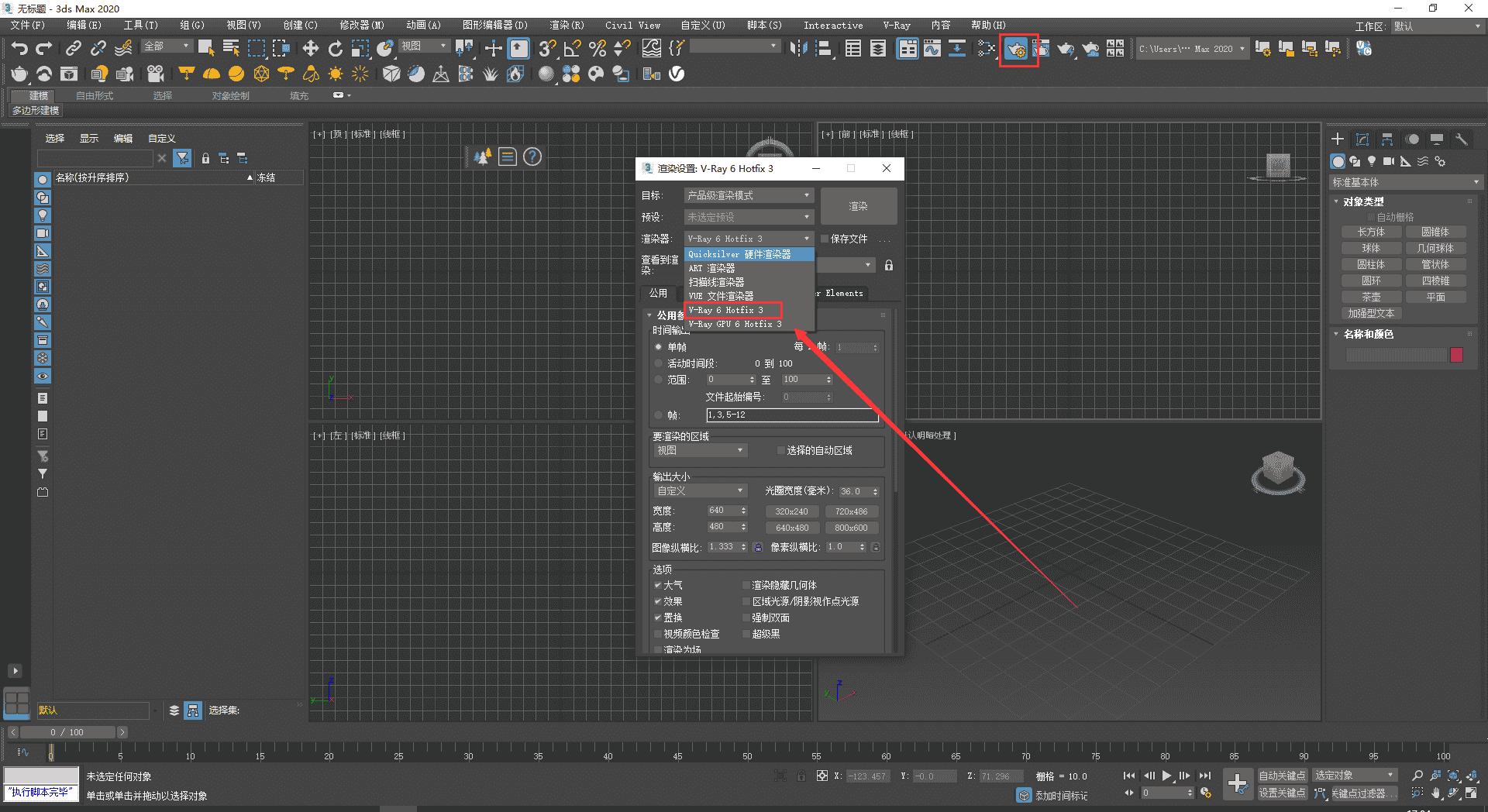Choose the Select and Rotate tool
Screen dimensions: 1488x812
coord(335,48)
